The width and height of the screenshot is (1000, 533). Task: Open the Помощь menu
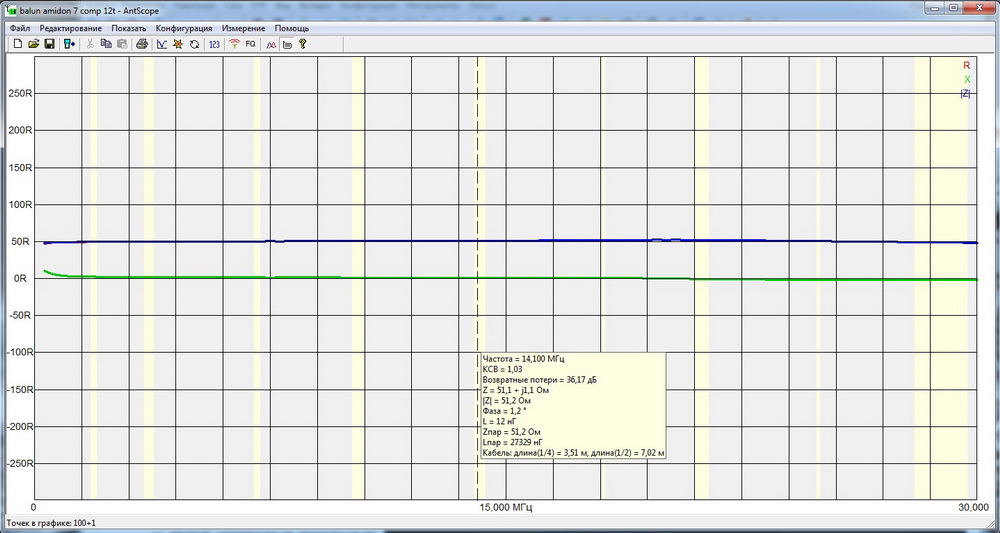[292, 28]
